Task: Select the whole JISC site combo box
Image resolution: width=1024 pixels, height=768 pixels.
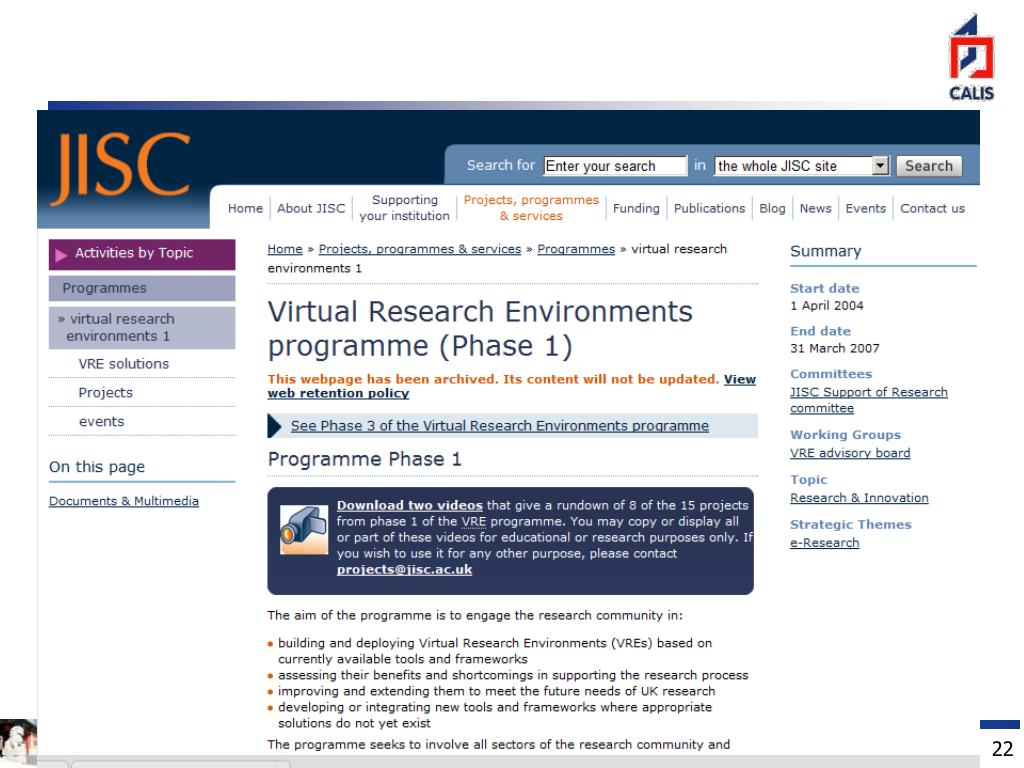Action: [801, 166]
